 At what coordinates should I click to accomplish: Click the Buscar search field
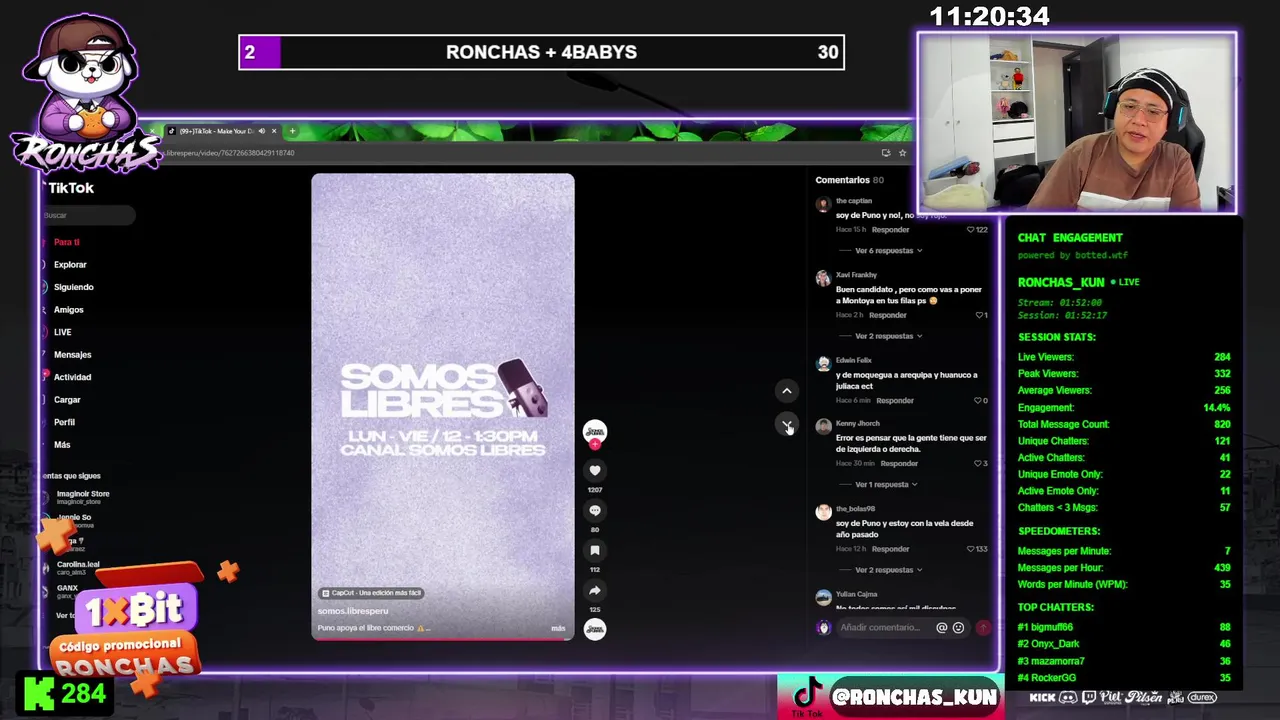click(88, 215)
